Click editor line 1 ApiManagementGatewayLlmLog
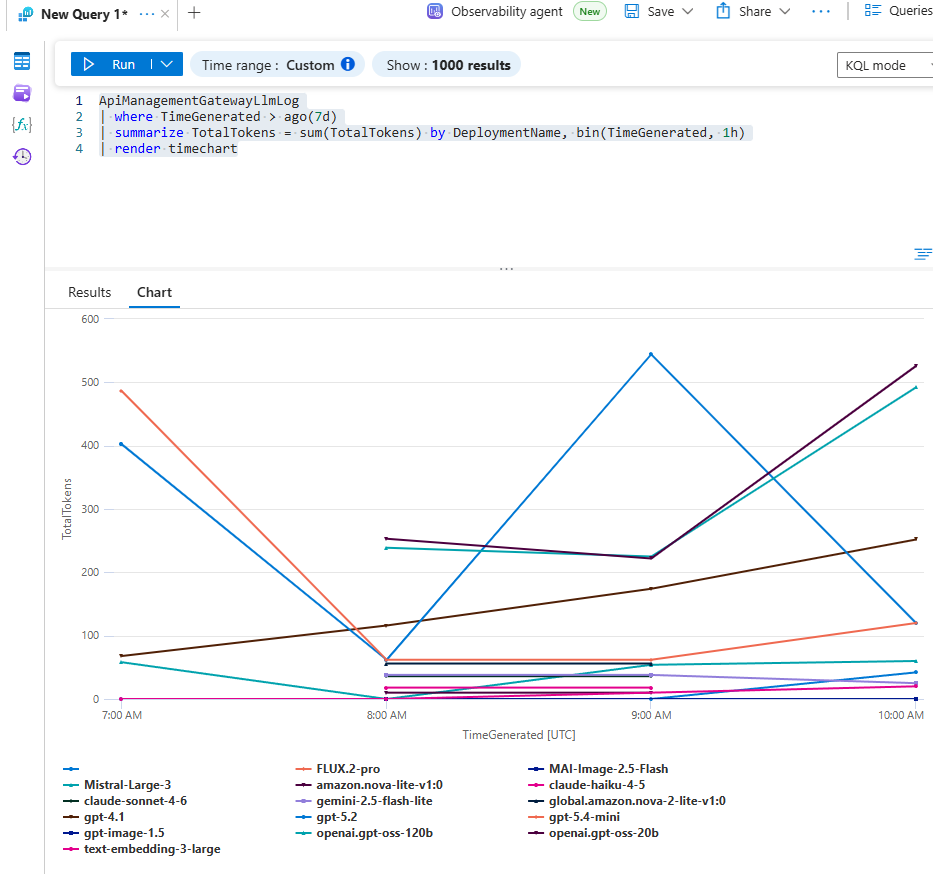Viewport: 933px width, 874px height. 199,101
